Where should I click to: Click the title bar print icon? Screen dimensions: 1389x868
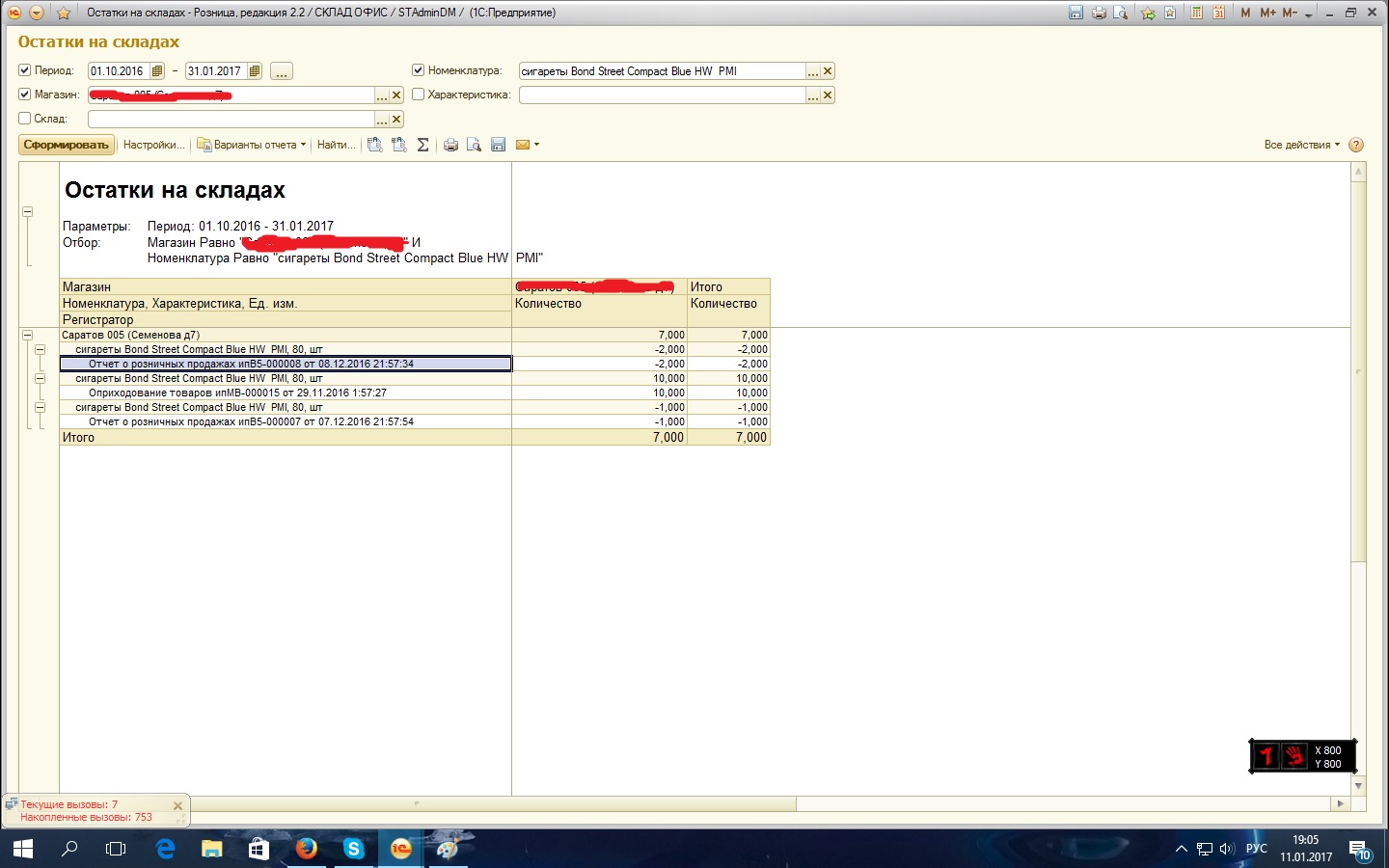(x=1099, y=13)
